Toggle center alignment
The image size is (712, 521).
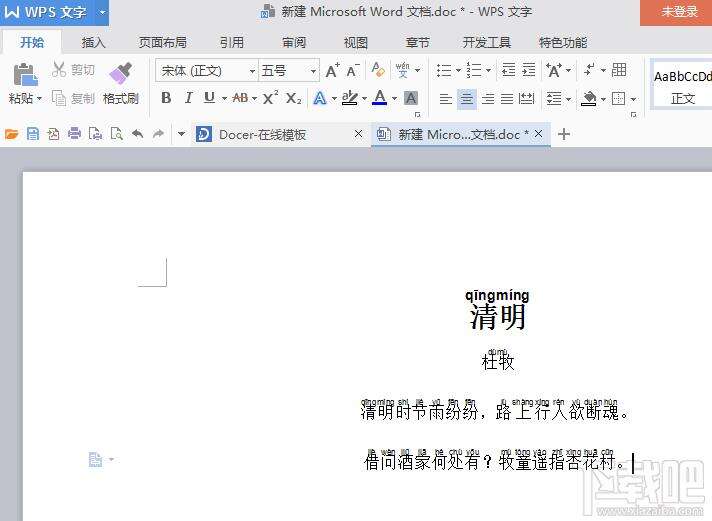(x=467, y=98)
